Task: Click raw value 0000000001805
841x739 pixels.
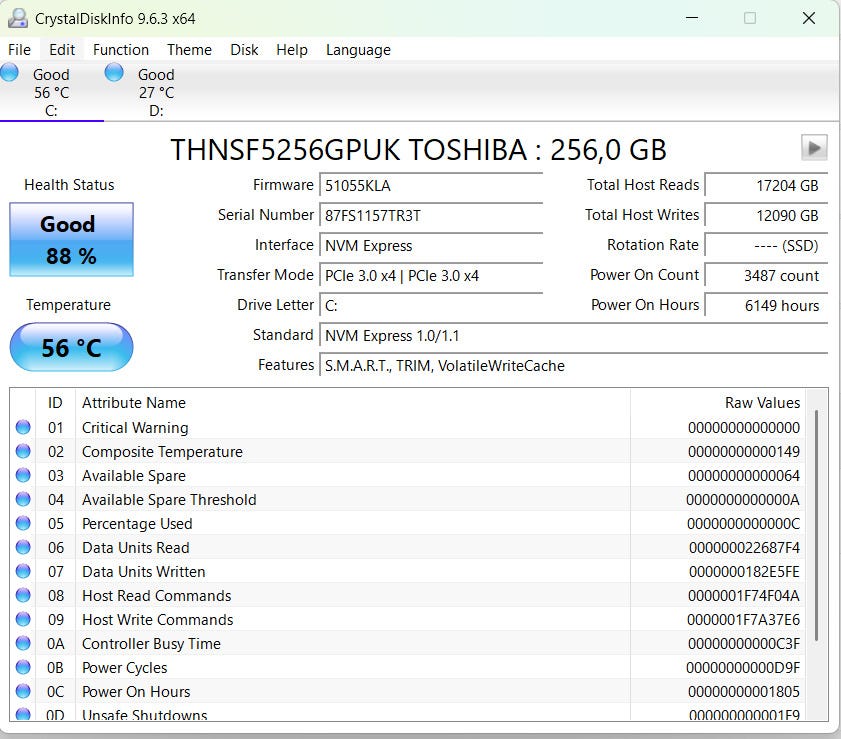Action: (x=744, y=692)
